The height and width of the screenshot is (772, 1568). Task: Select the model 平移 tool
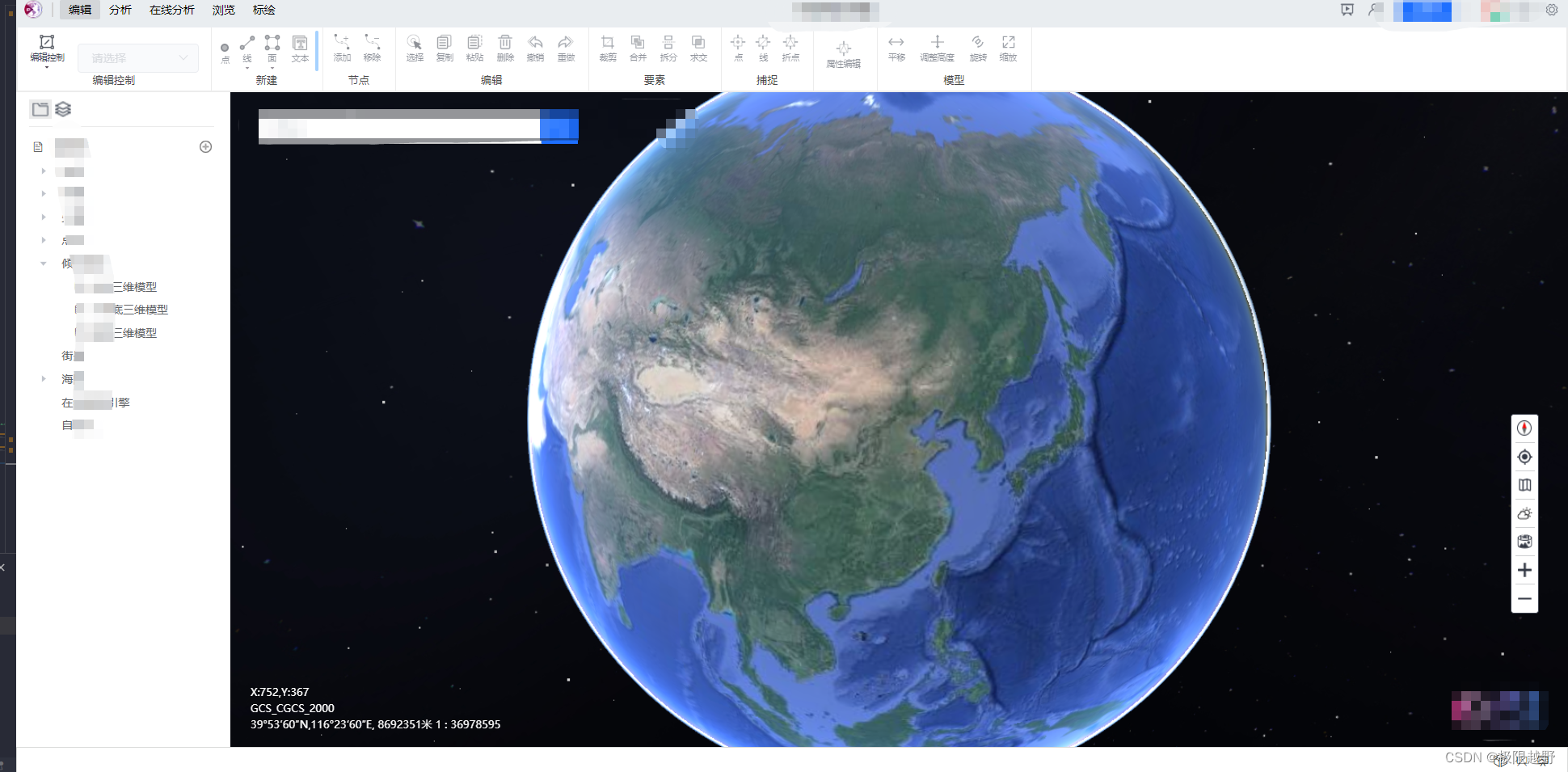pyautogui.click(x=896, y=48)
